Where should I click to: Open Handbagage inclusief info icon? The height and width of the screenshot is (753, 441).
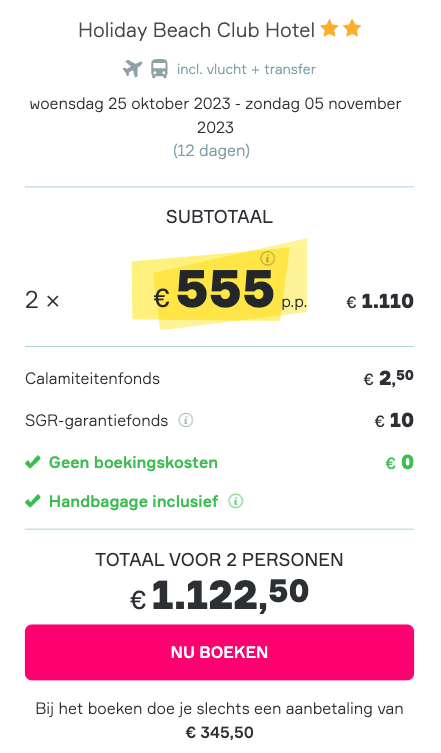(235, 501)
